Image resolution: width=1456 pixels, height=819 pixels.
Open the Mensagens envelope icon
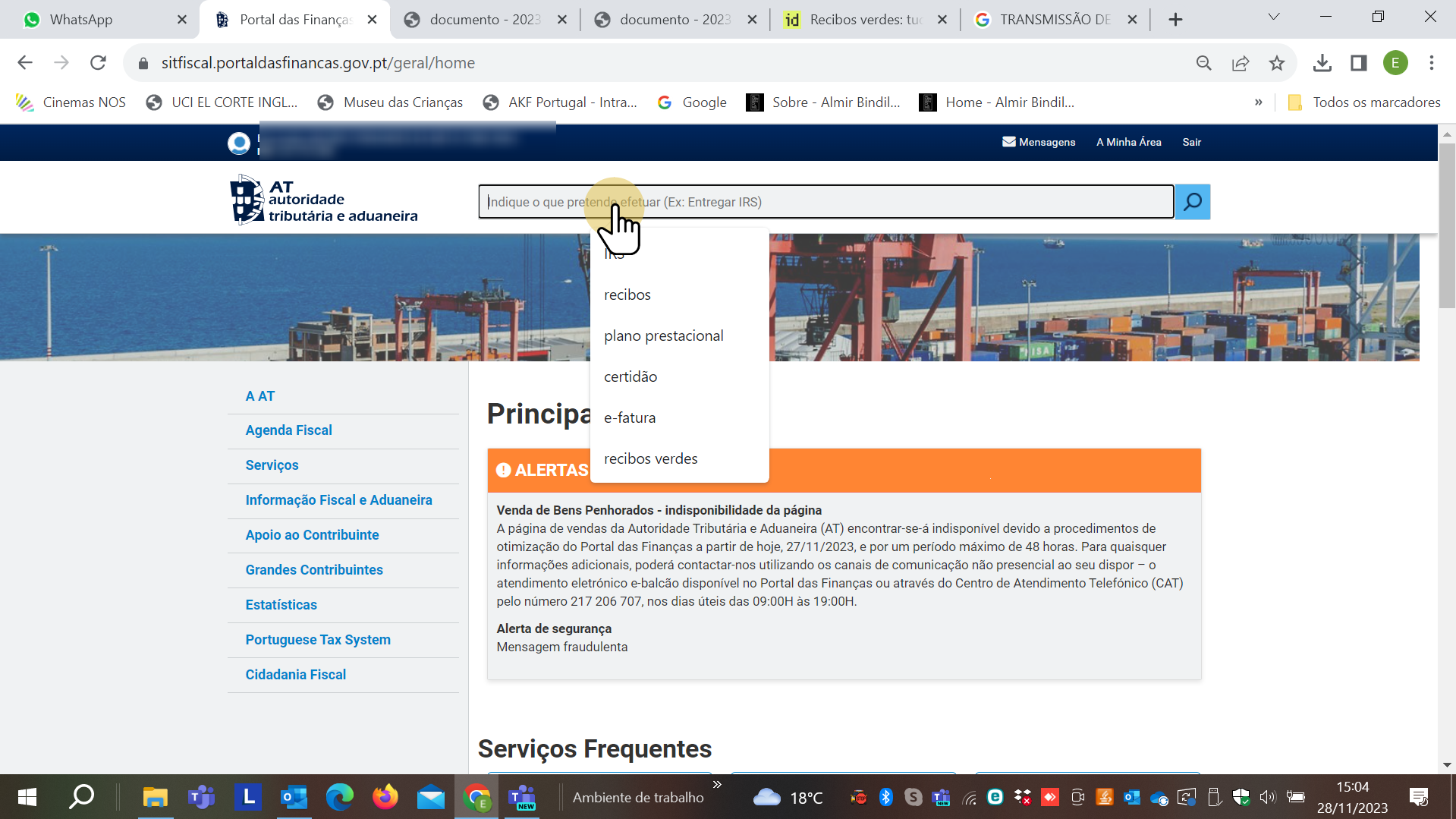[1008, 142]
